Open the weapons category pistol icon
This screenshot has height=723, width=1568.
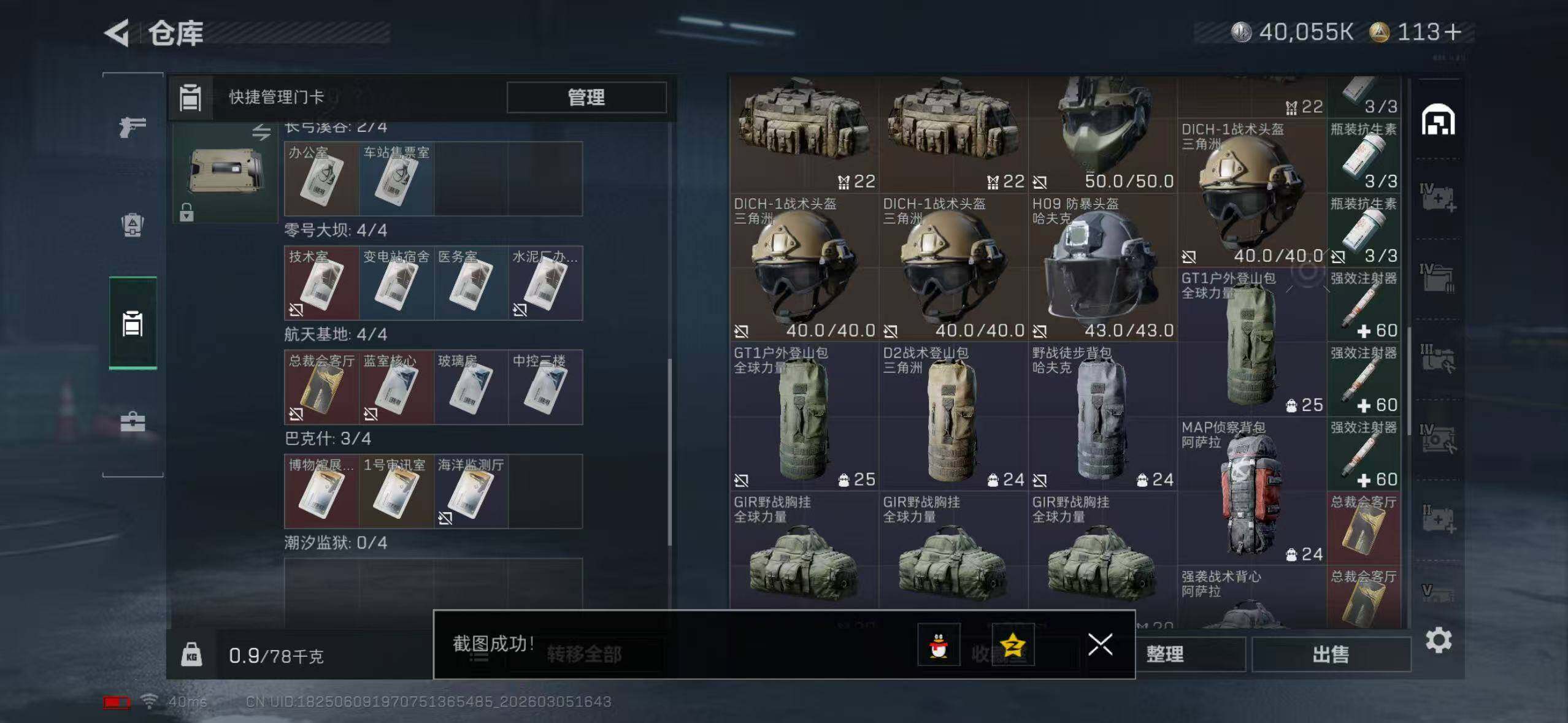133,127
